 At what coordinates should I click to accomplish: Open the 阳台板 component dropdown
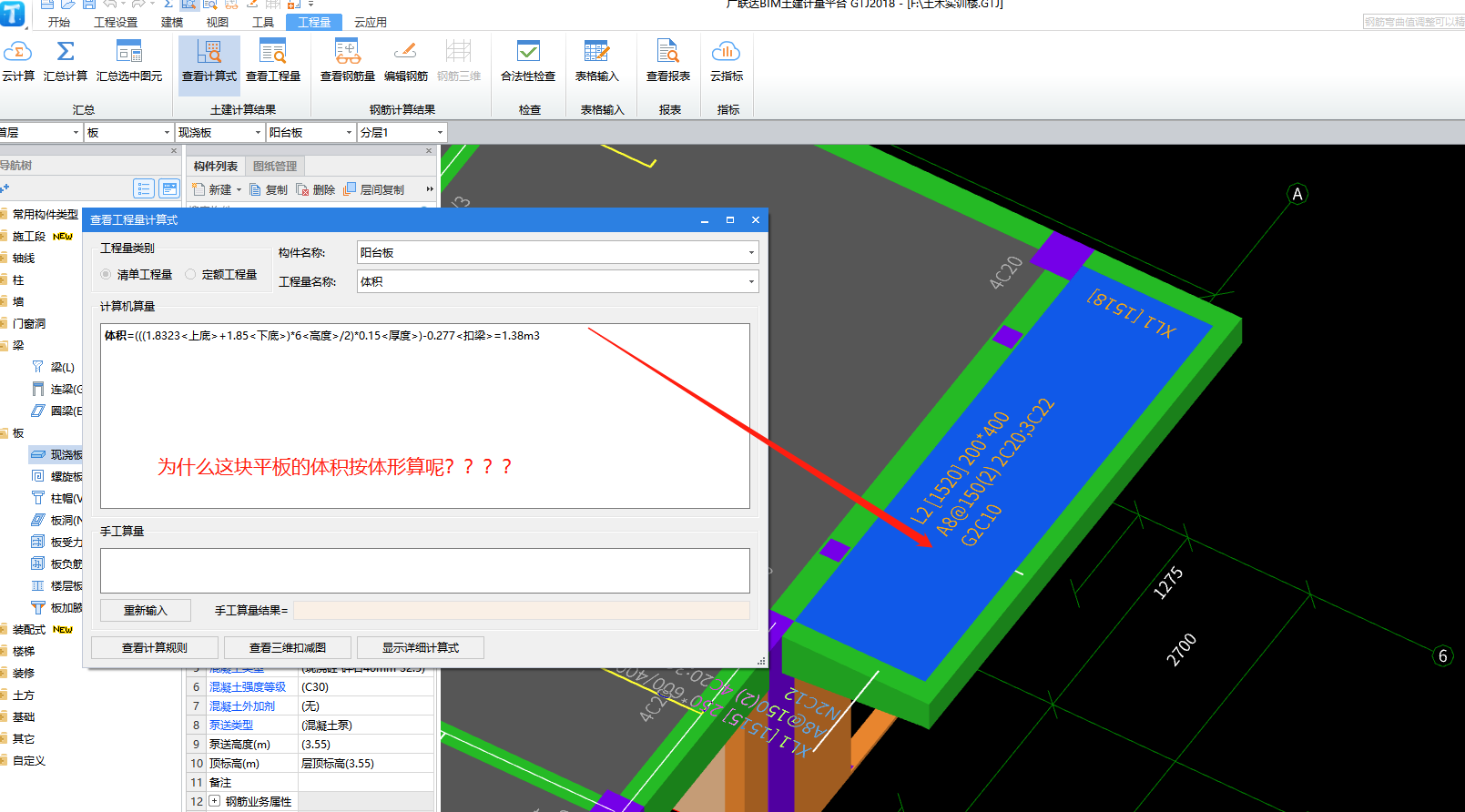coord(310,133)
